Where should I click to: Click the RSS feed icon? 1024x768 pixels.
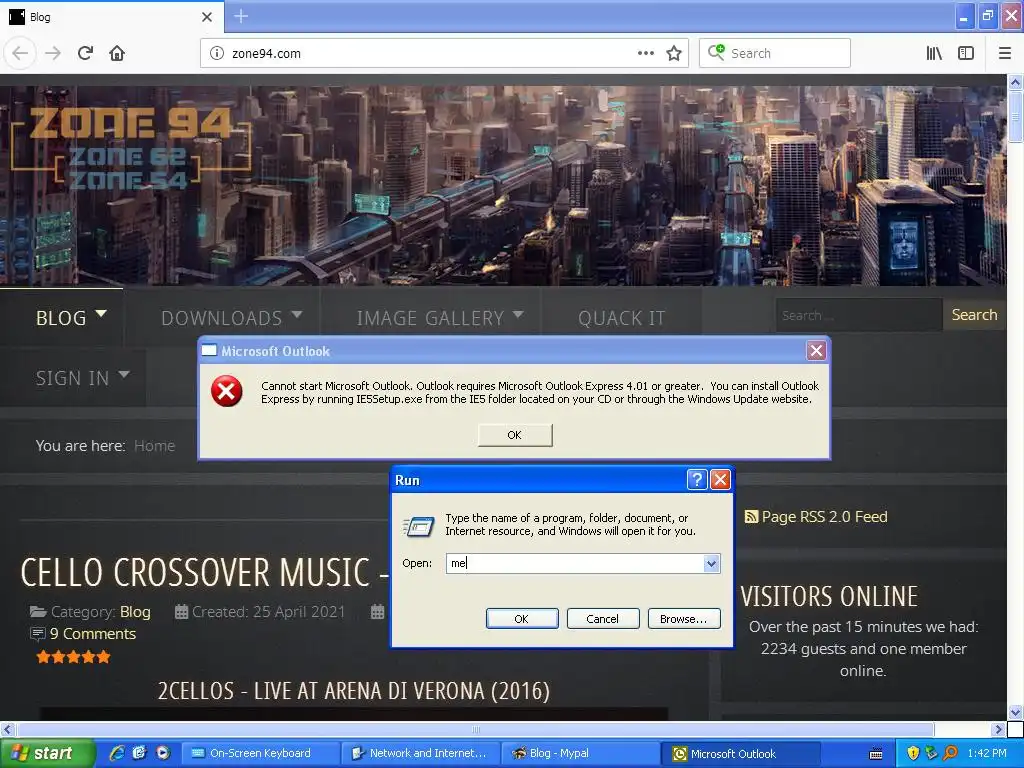[751, 517]
